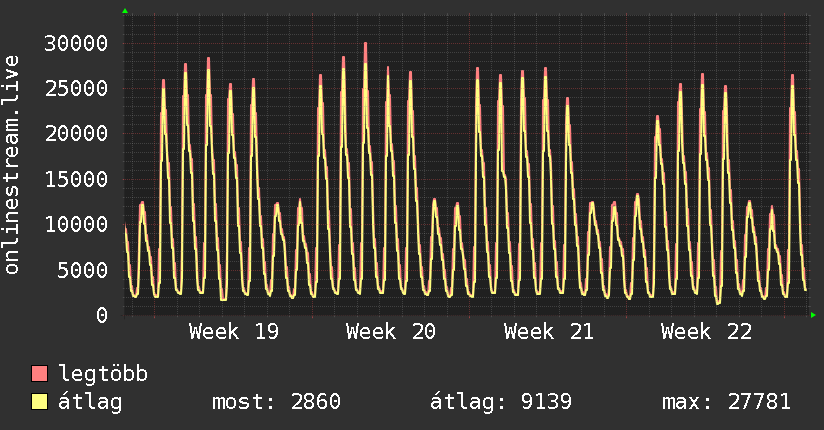Click the Week 19 axis label

234,332
